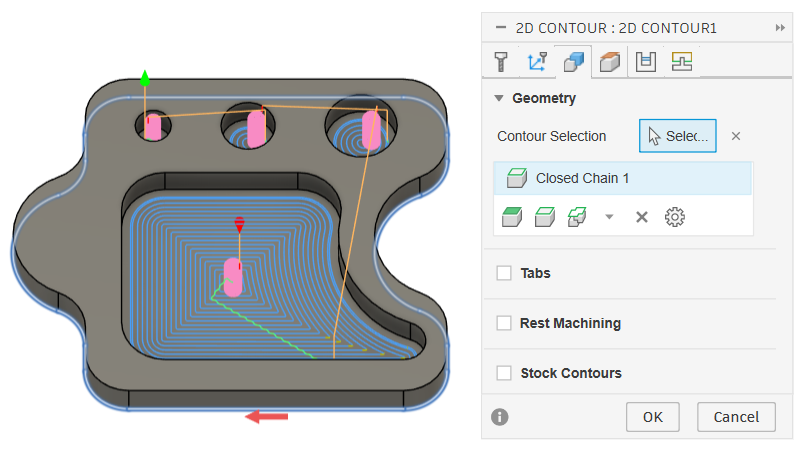The width and height of the screenshot is (797, 452).
Task: Click the green solid-face chain icon
Action: pyautogui.click(x=512, y=217)
